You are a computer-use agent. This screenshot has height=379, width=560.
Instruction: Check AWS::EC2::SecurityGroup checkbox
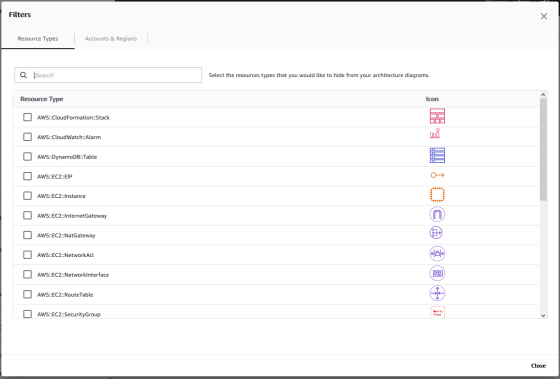(28, 314)
